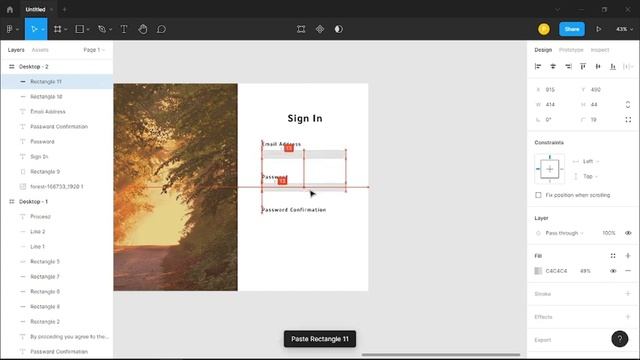This screenshot has height=360, width=640.
Task: Switch to Inspect tab
Action: pyautogui.click(x=600, y=50)
